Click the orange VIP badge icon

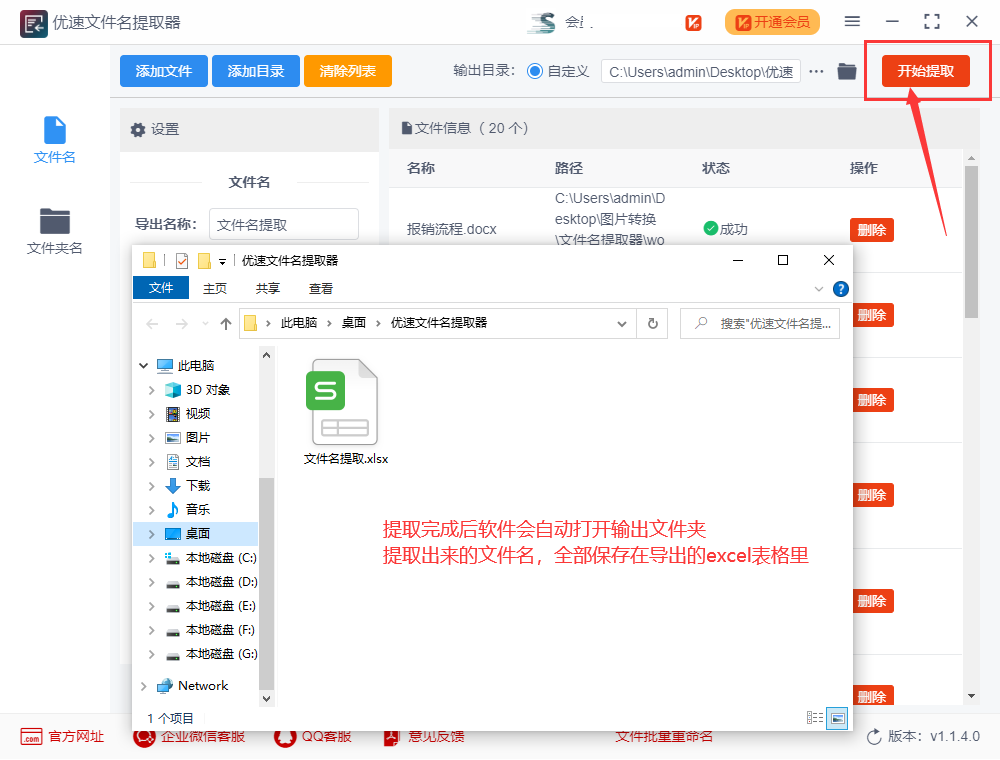coord(693,23)
